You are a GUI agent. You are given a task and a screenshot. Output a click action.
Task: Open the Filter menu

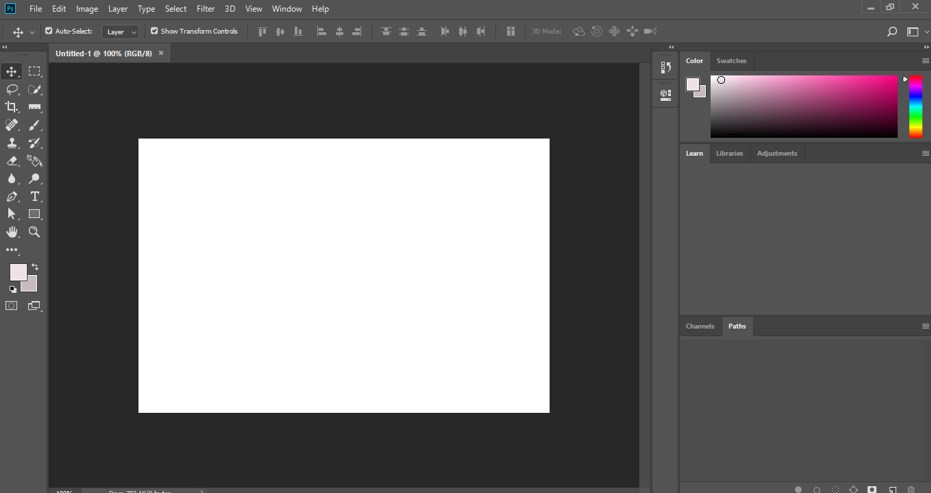205,9
